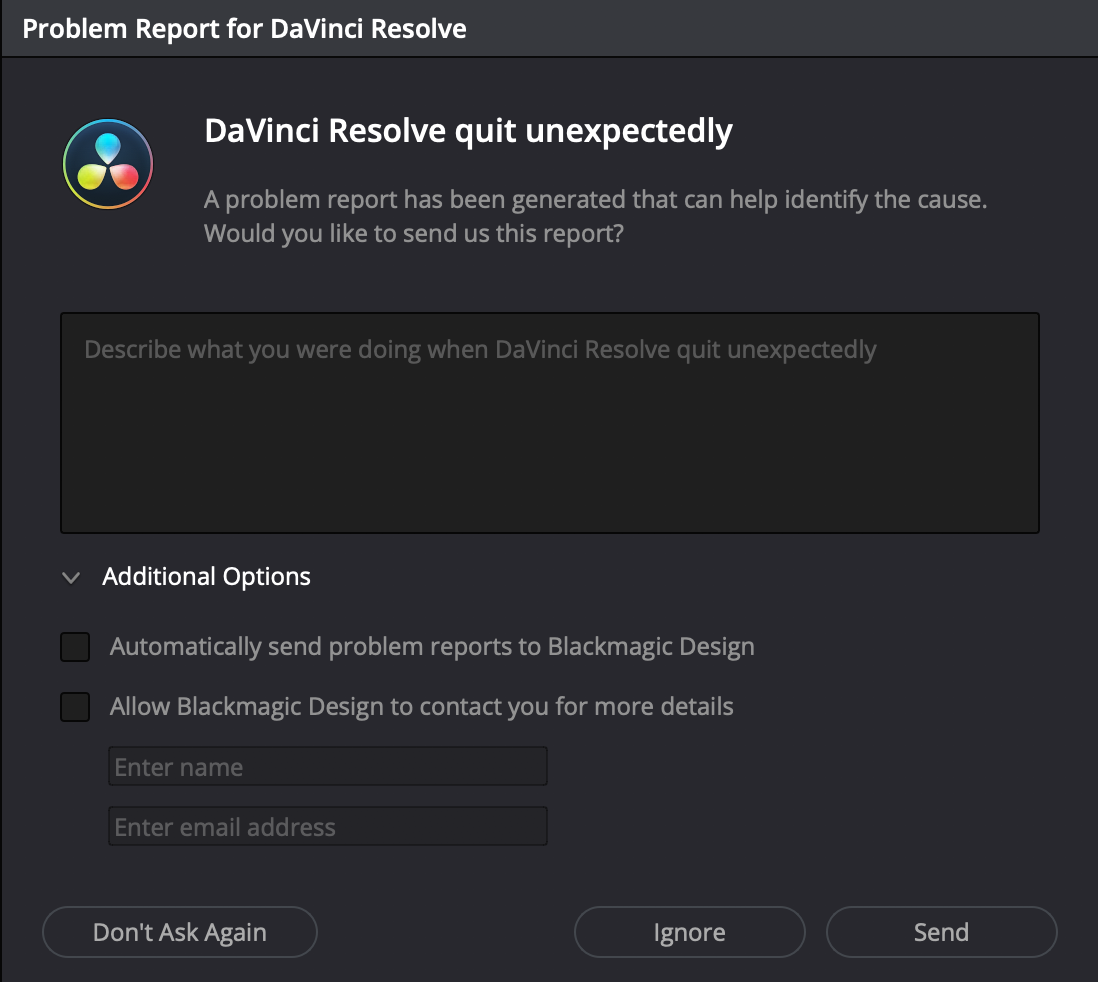
Task: Tick the allow Blackmagic Design contact checkbox
Action: [75, 707]
